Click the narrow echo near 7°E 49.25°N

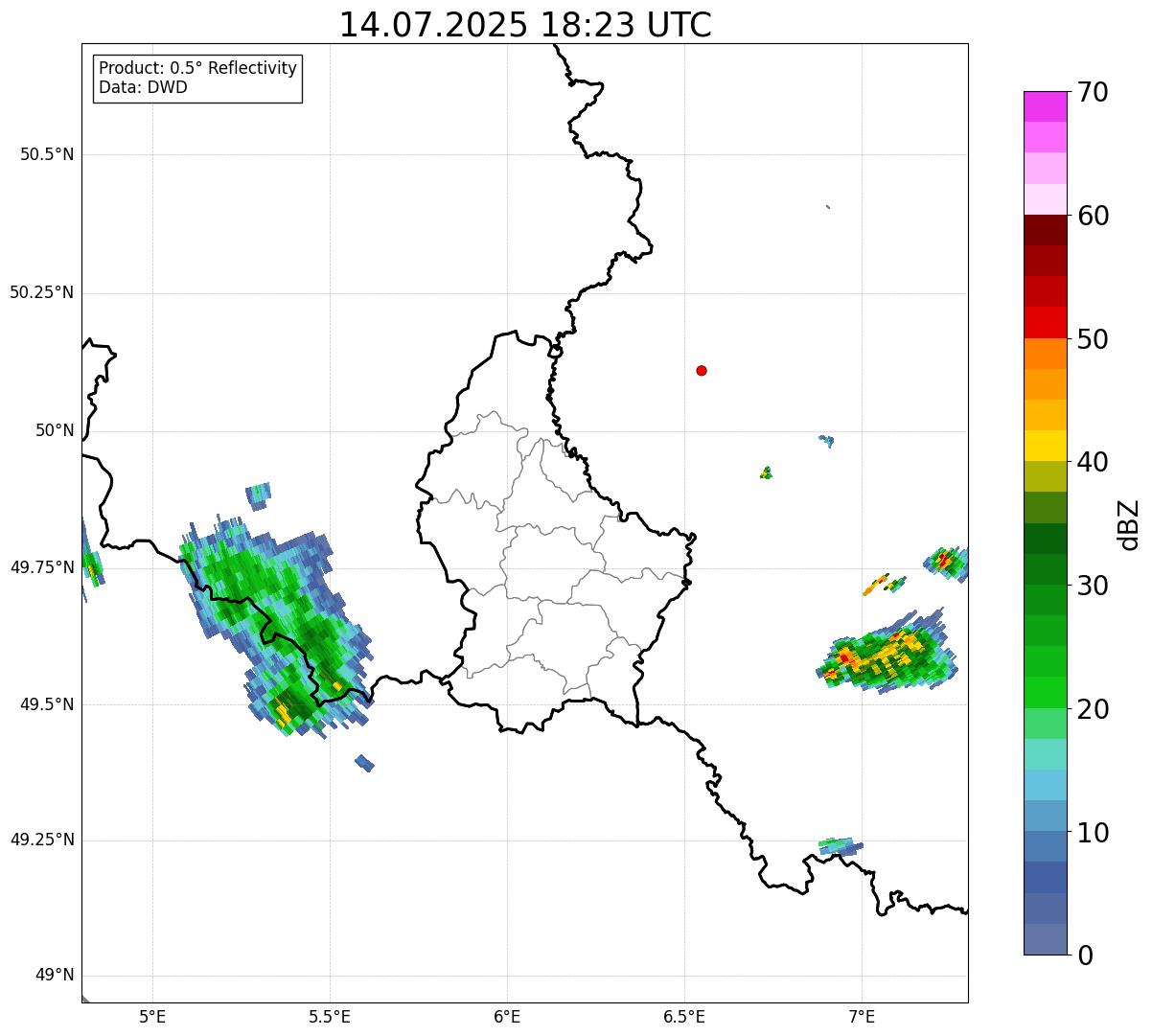tap(841, 845)
